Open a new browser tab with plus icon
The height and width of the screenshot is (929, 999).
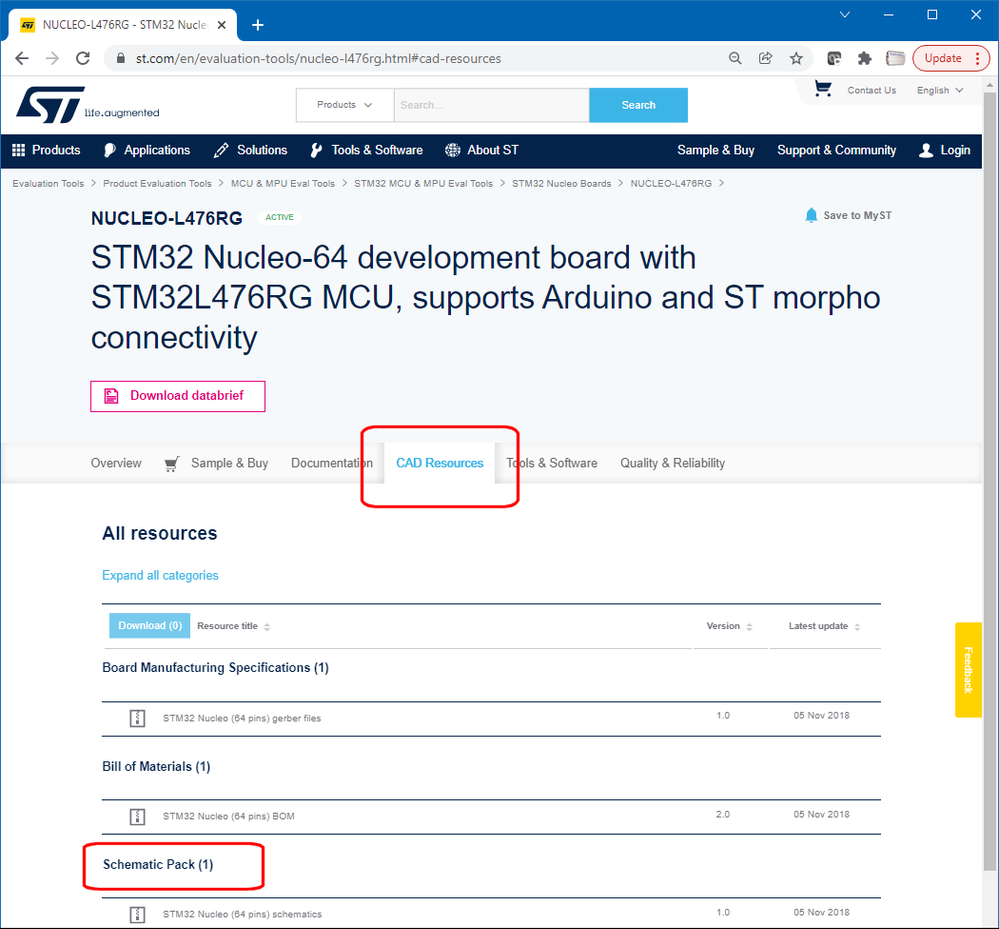[x=257, y=25]
